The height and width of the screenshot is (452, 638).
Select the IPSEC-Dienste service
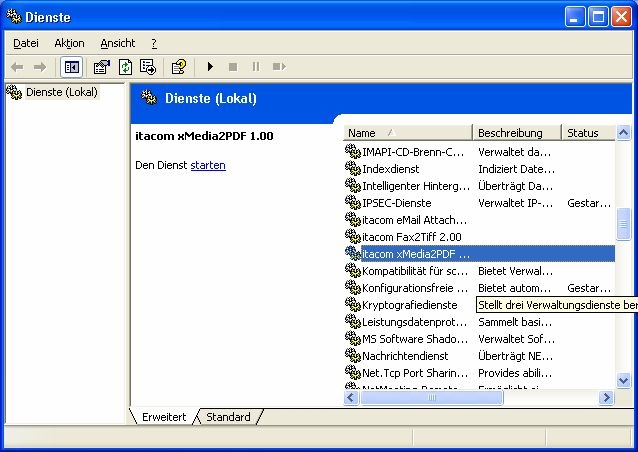tap(479, 203)
